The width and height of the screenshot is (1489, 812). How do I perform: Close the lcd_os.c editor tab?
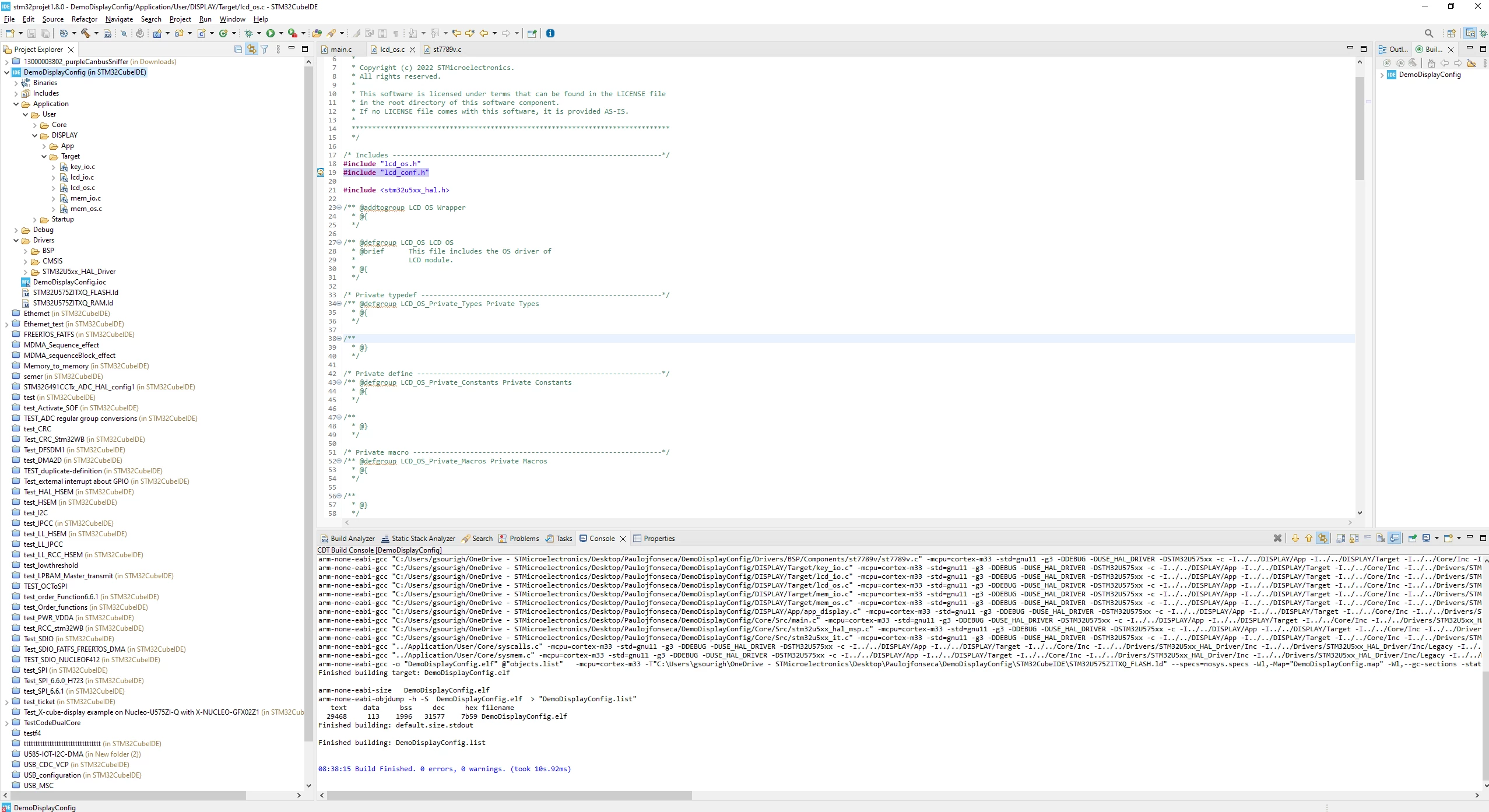(412, 50)
